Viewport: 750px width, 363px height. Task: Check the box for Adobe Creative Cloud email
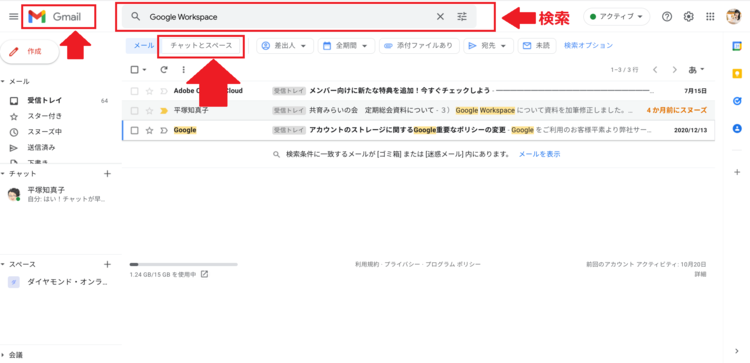134,91
